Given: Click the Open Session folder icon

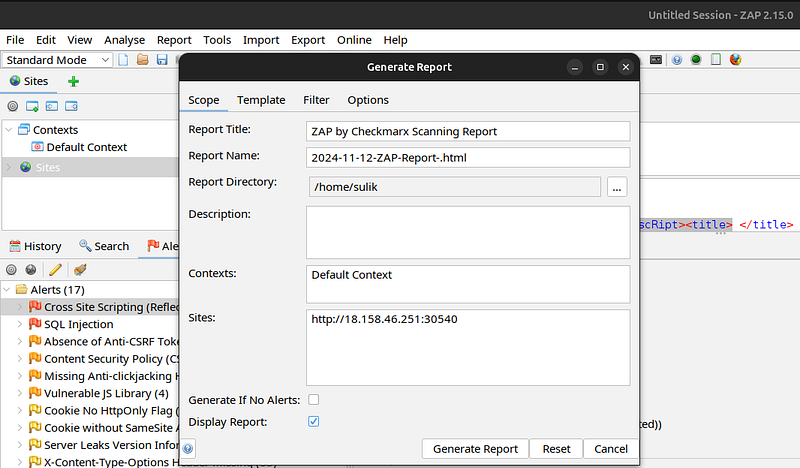Looking at the screenshot, I should tap(142, 60).
